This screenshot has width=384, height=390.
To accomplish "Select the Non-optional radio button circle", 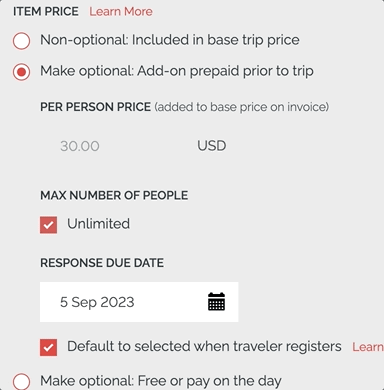I will pyautogui.click(x=21, y=41).
